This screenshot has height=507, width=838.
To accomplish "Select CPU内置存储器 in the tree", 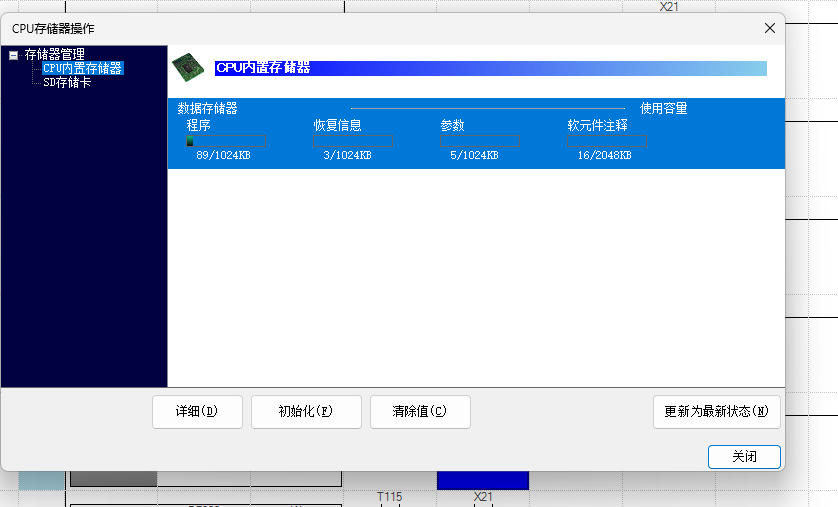I will (x=82, y=68).
